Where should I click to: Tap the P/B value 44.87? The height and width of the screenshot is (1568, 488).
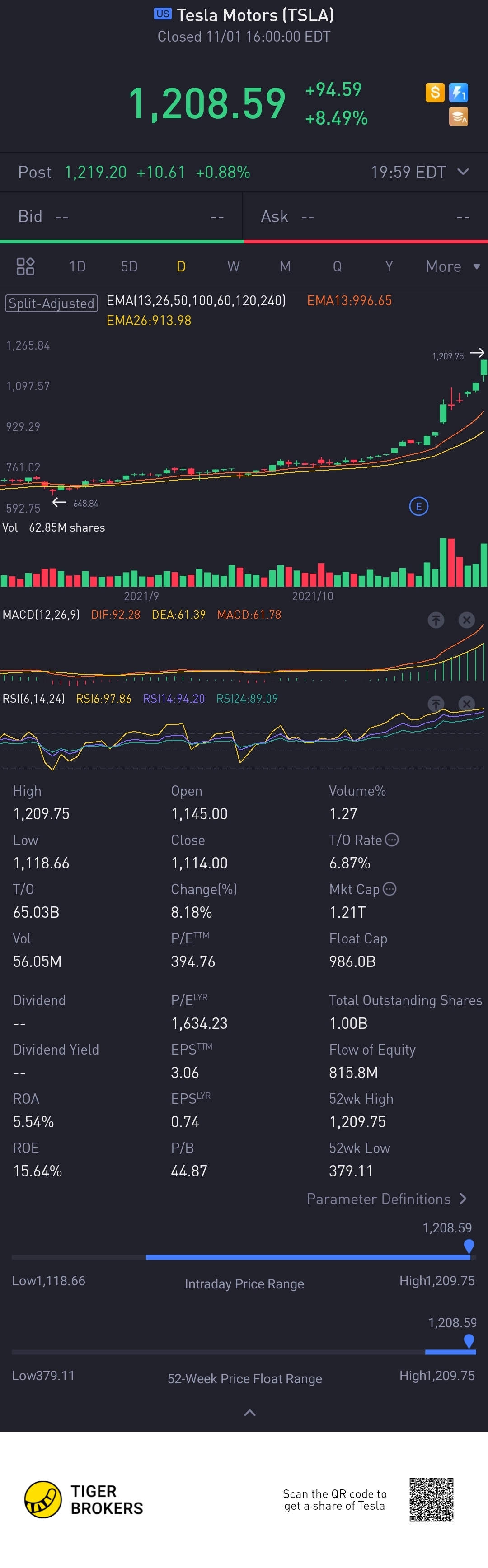pyautogui.click(x=189, y=1171)
